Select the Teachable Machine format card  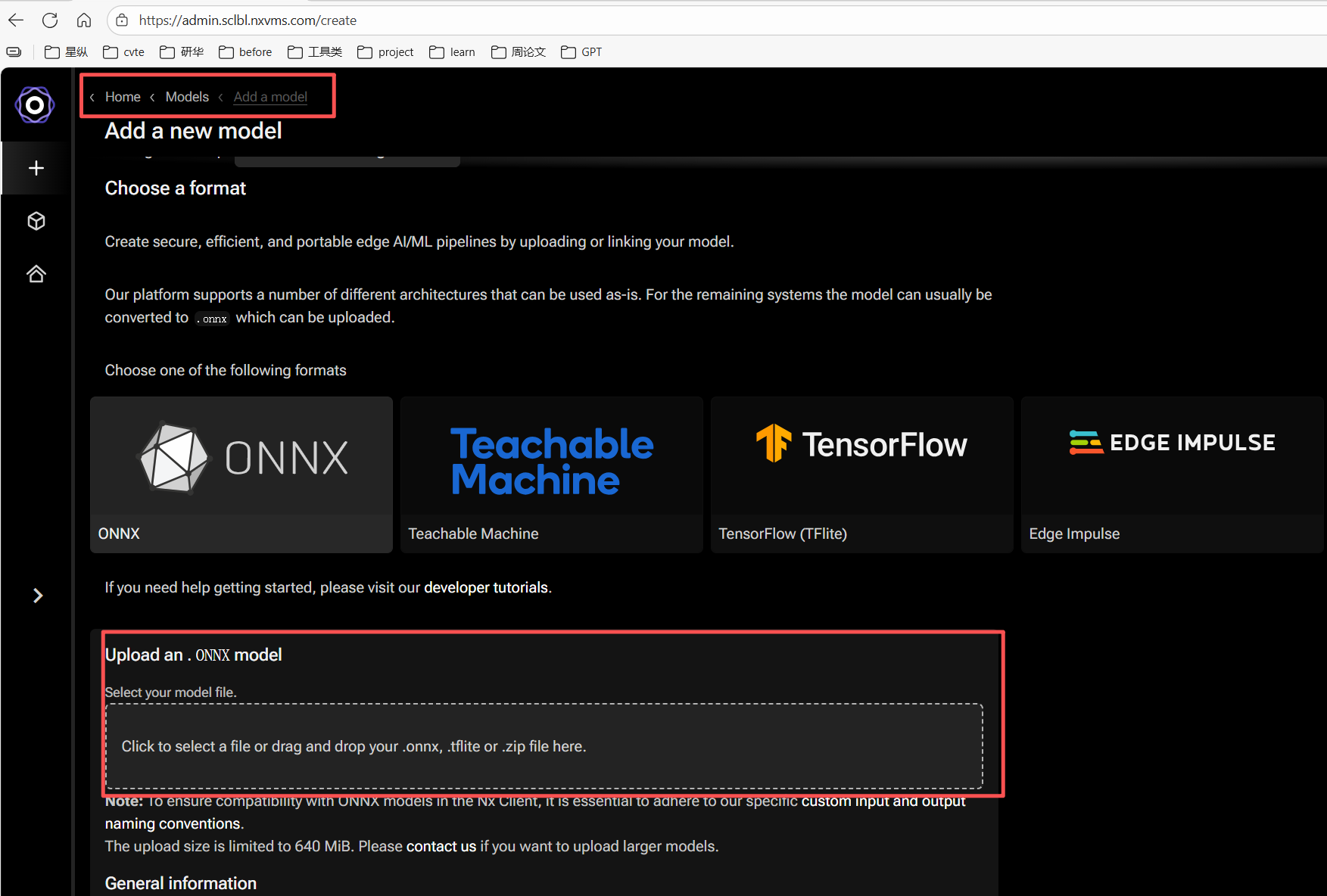(x=552, y=474)
